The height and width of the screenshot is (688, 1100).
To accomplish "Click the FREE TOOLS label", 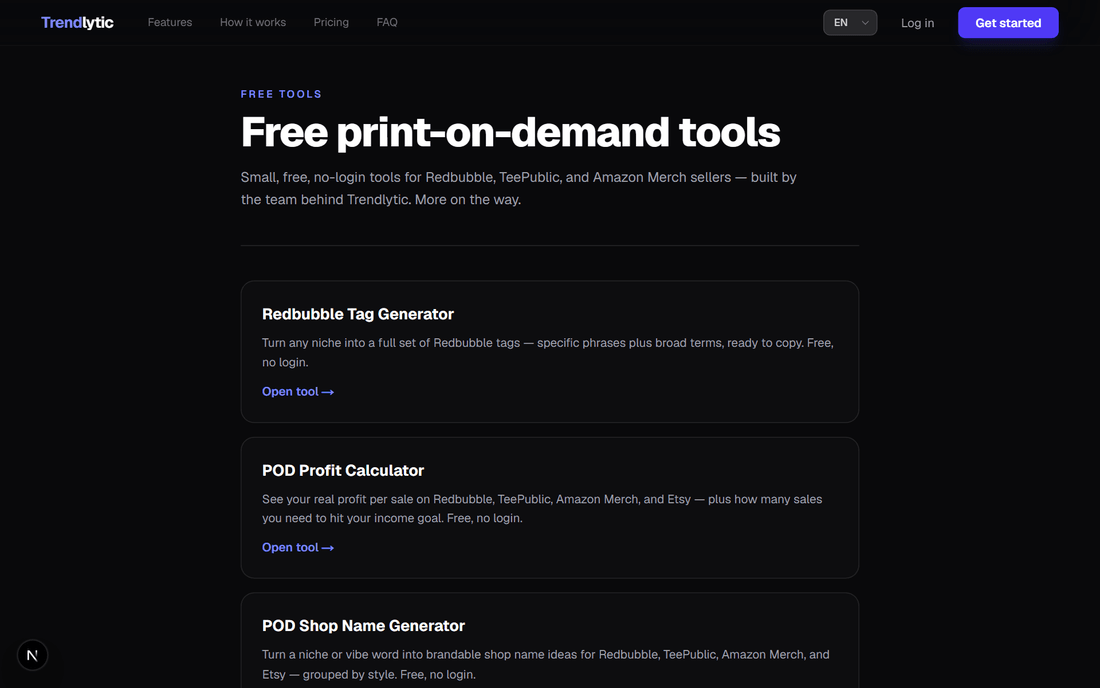I will point(281,94).
